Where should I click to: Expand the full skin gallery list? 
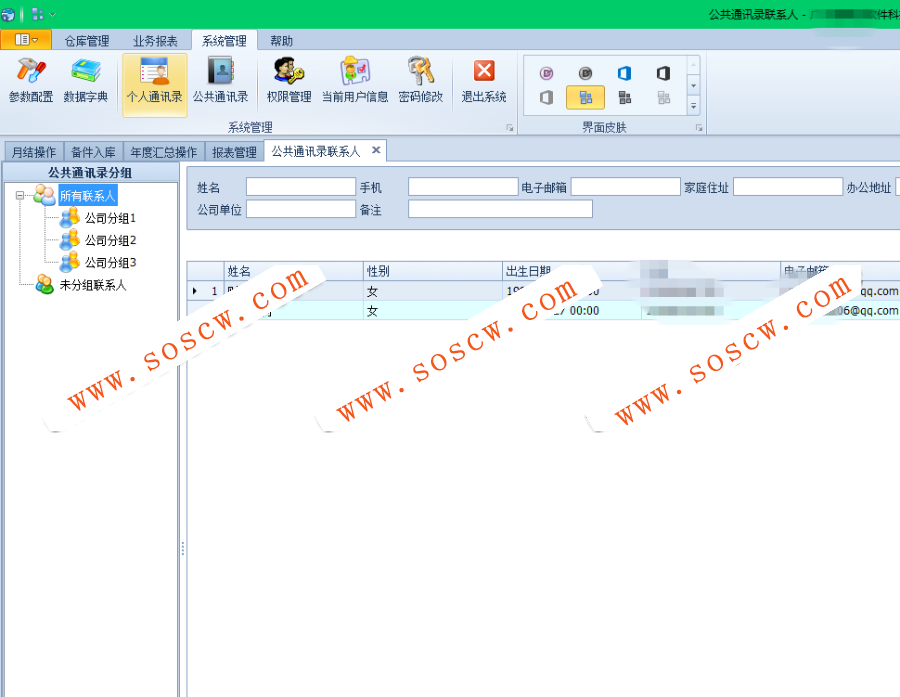693,106
